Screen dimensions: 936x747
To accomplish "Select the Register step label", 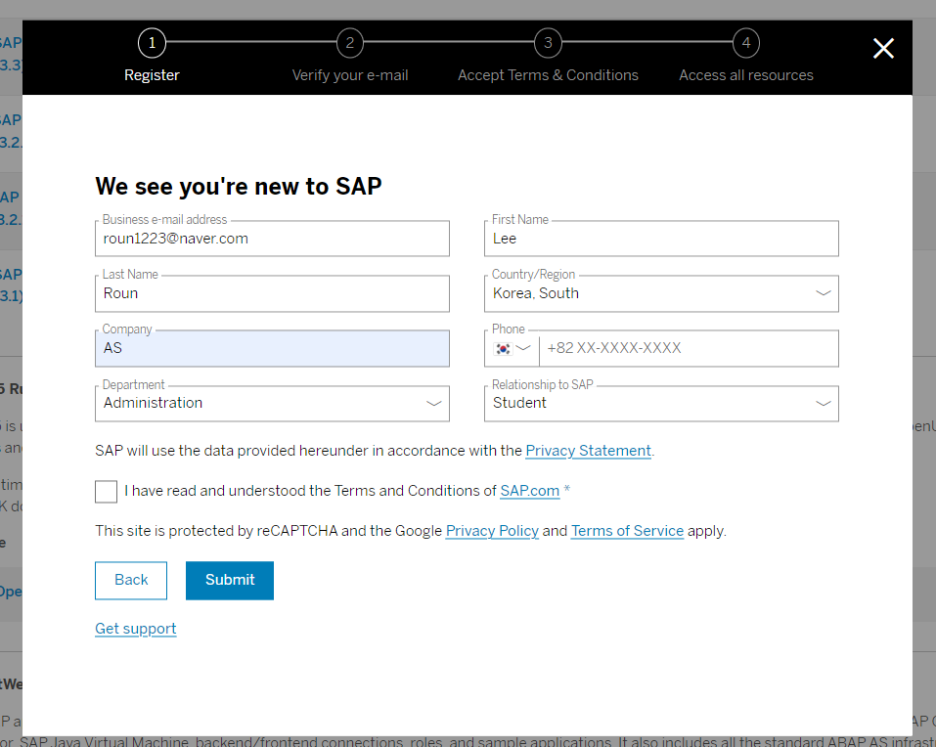I will coord(152,75).
